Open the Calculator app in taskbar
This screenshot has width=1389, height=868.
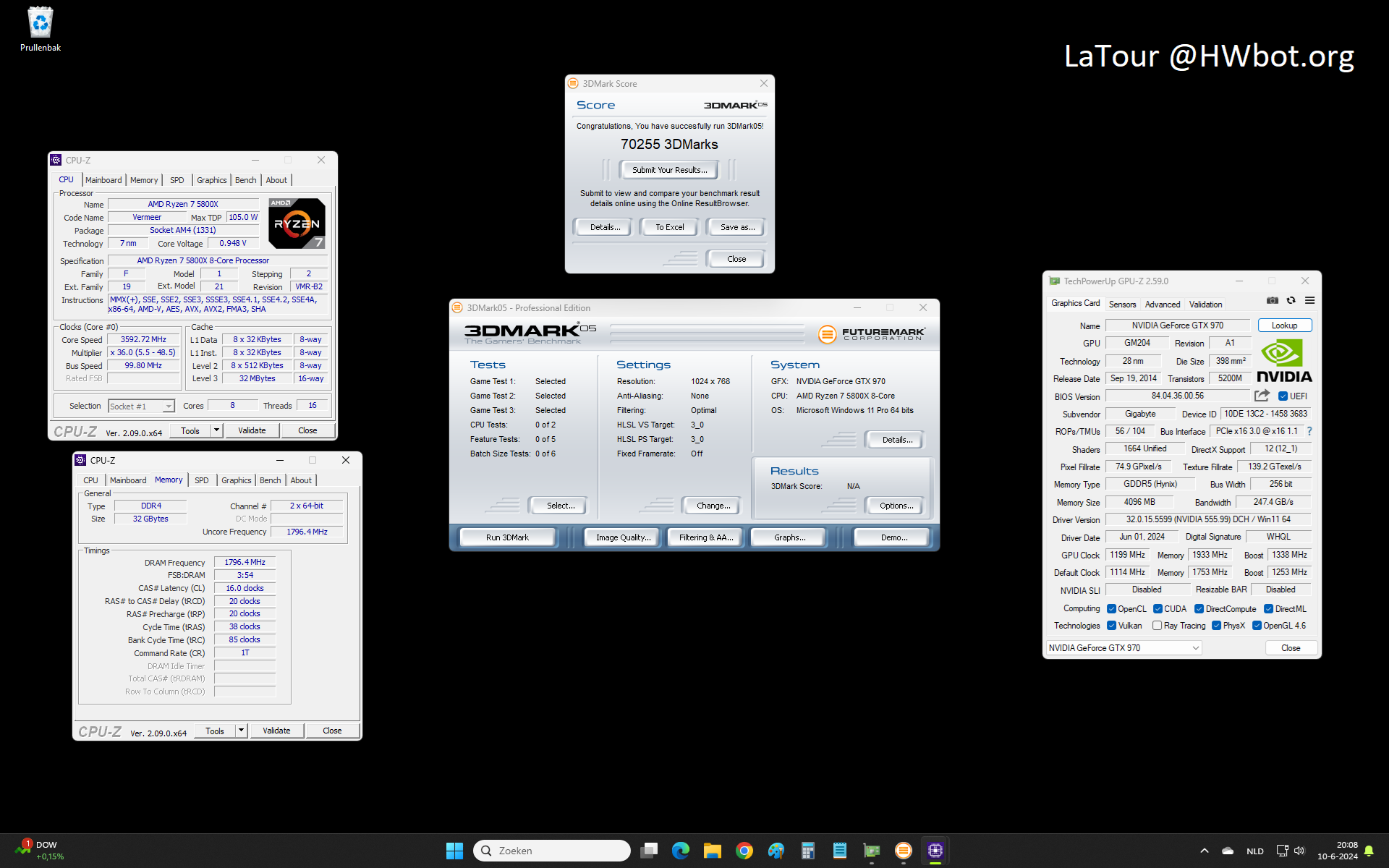808,851
